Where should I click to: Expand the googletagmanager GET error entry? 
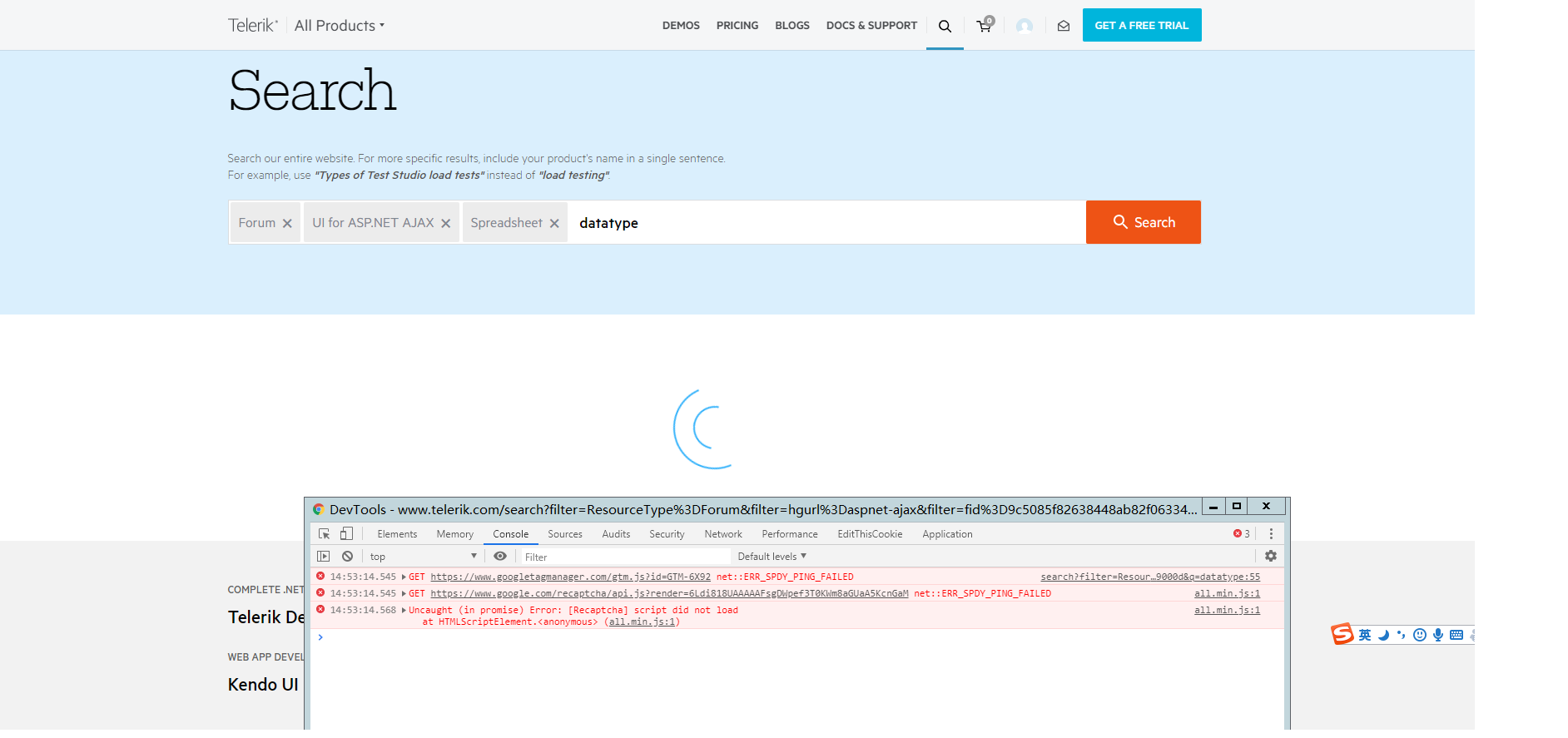pyautogui.click(x=404, y=577)
